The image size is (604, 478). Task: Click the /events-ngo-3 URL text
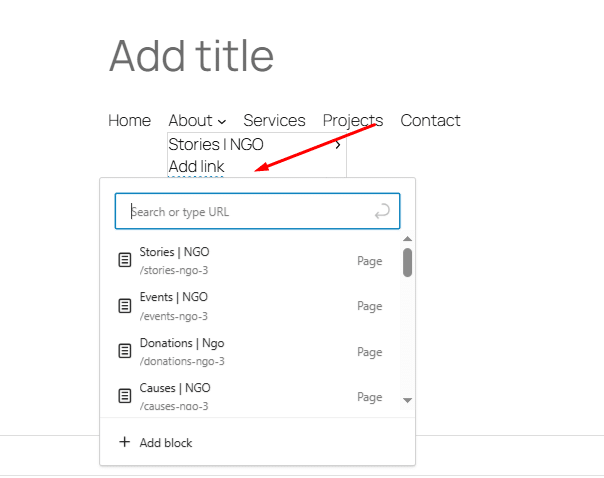pyautogui.click(x=174, y=316)
